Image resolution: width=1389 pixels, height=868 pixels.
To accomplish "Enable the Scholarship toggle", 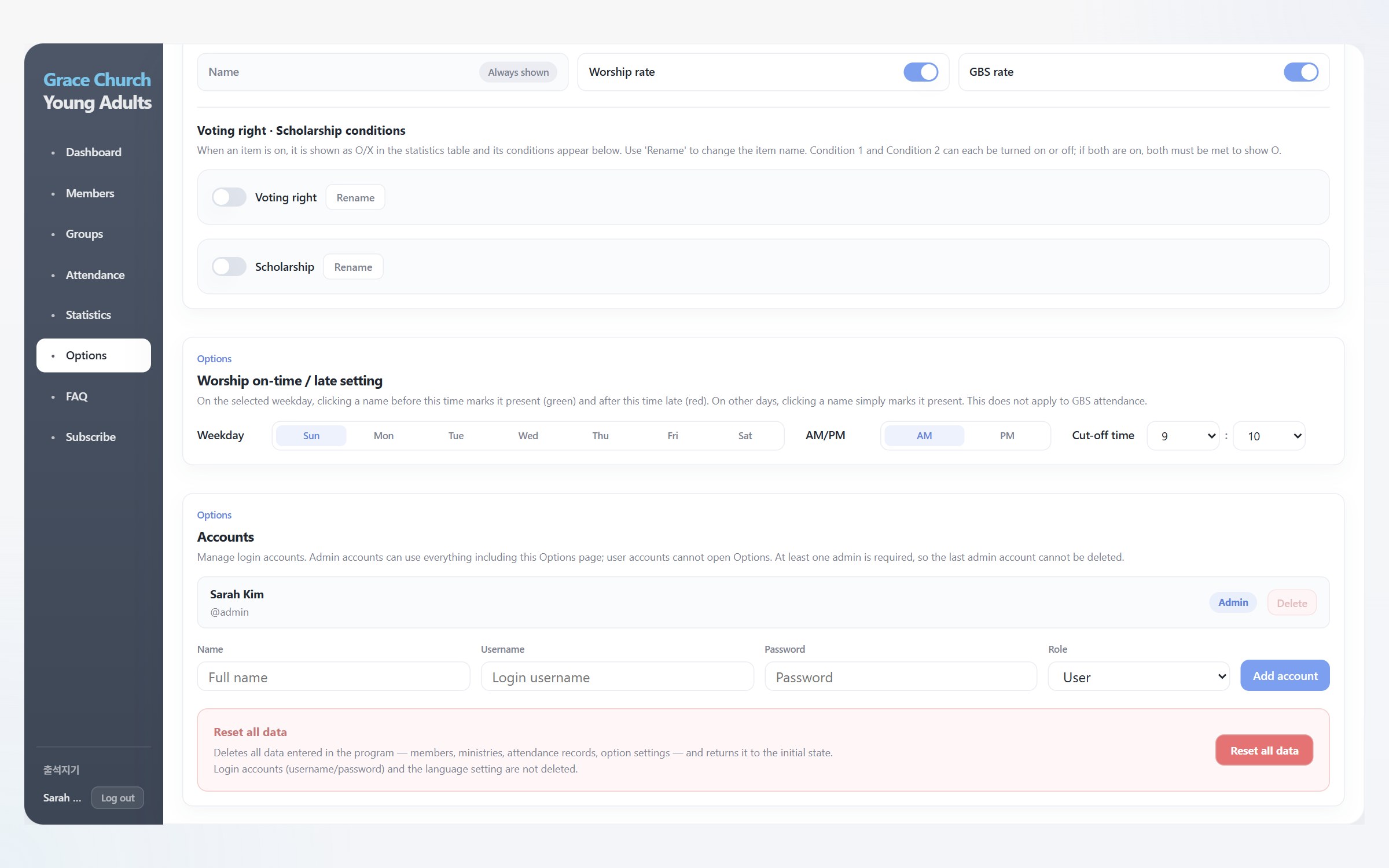I will 229,267.
